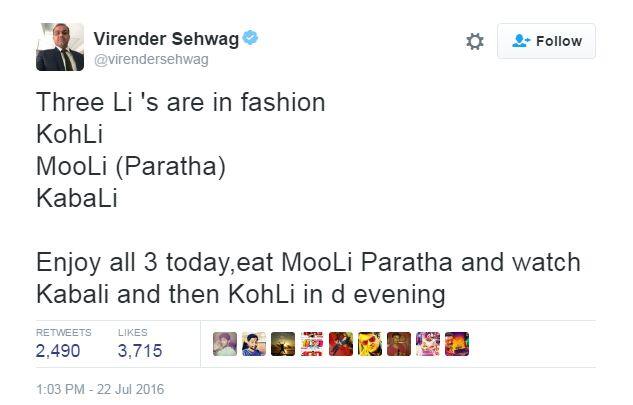Click the seventh liker avatar in the row

(399, 345)
